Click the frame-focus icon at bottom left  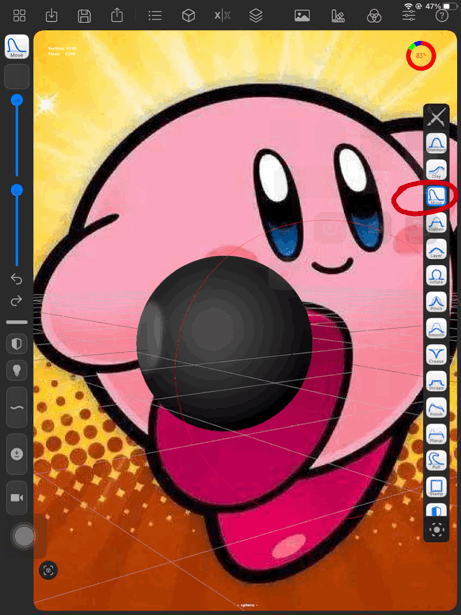point(48,570)
